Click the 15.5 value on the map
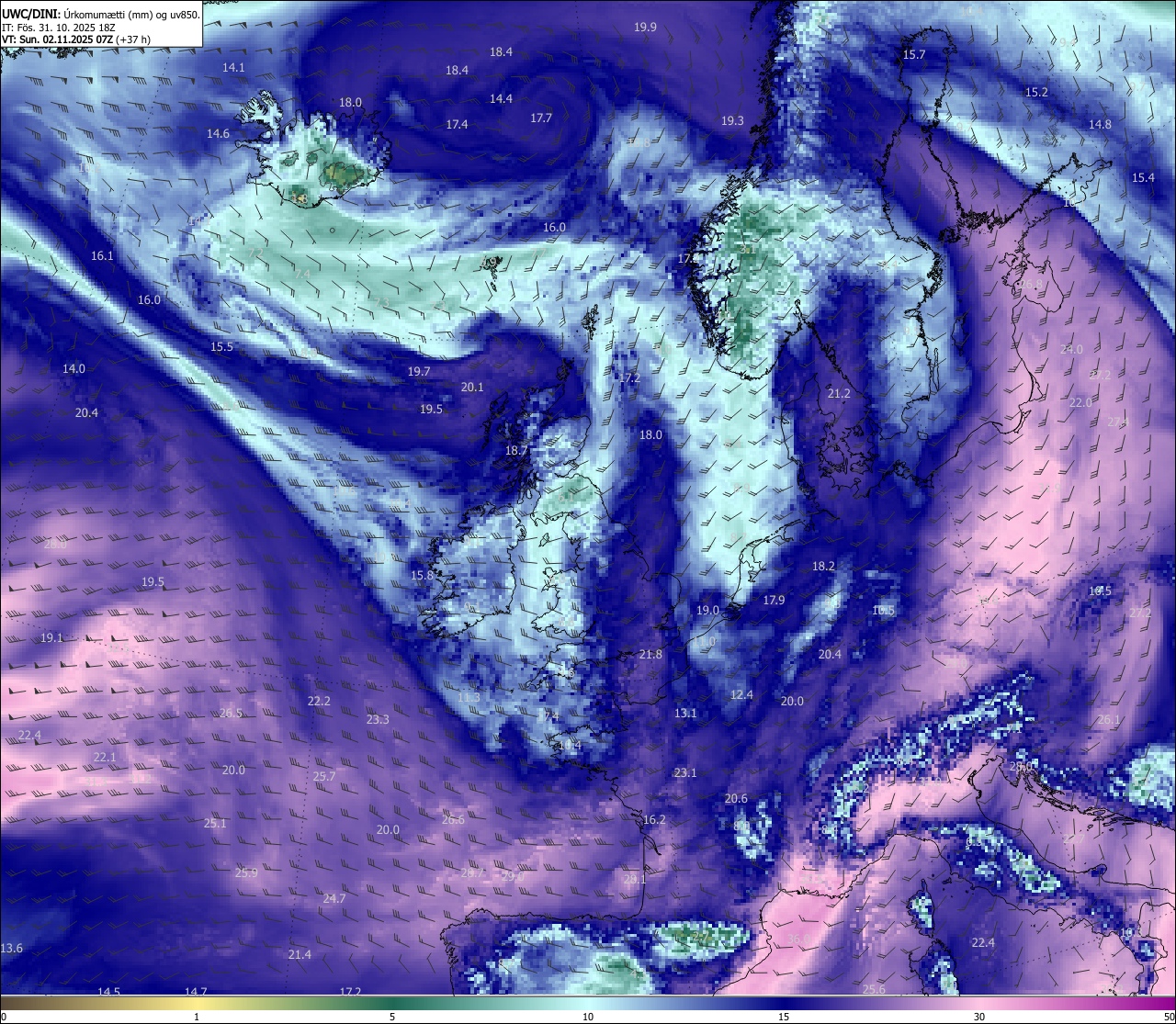This screenshot has width=1176, height=1024. [221, 347]
